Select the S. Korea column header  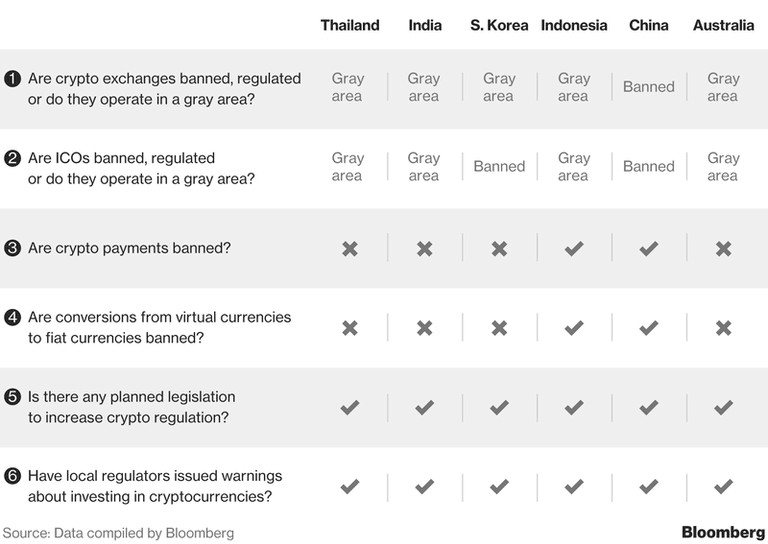click(x=499, y=25)
